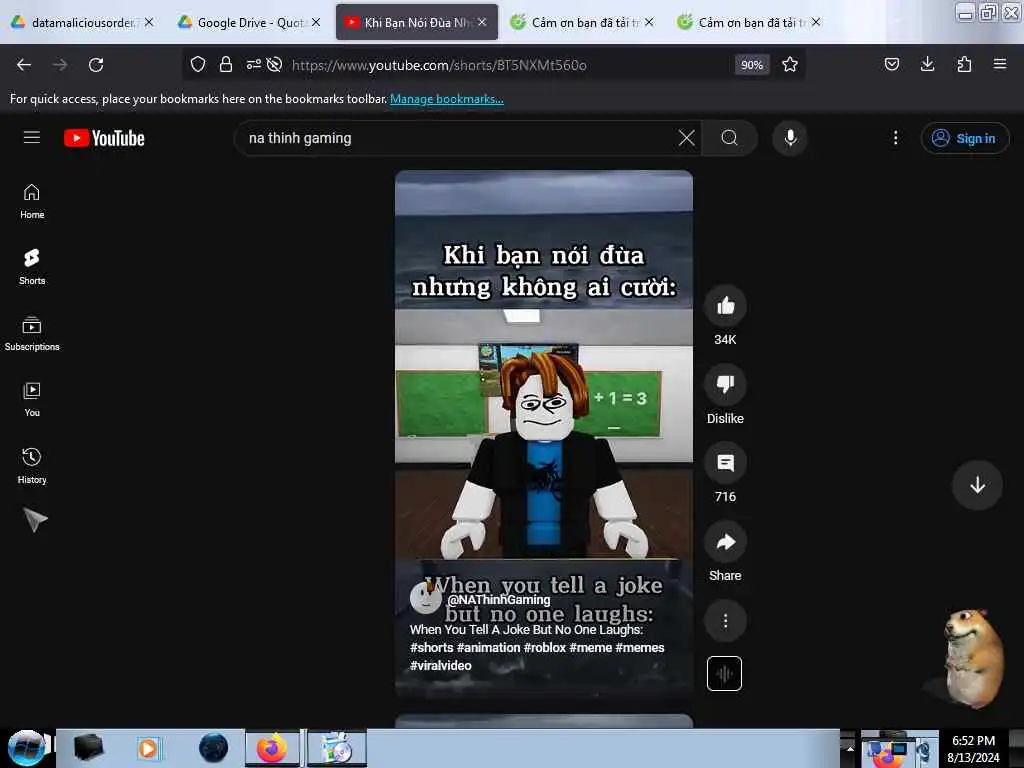
Task: Like the short with thumbs up
Action: tap(725, 306)
